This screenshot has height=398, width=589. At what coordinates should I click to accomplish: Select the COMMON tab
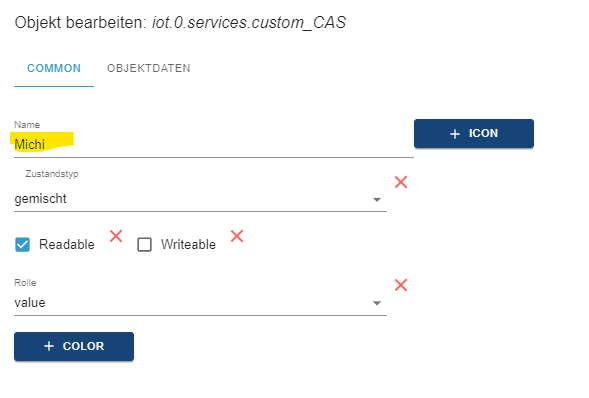tap(54, 68)
